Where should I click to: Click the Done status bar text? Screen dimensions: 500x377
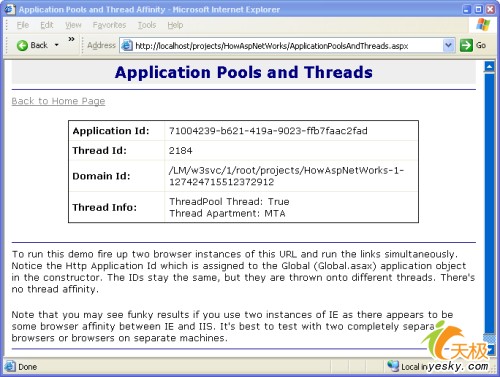pyautogui.click(x=27, y=367)
